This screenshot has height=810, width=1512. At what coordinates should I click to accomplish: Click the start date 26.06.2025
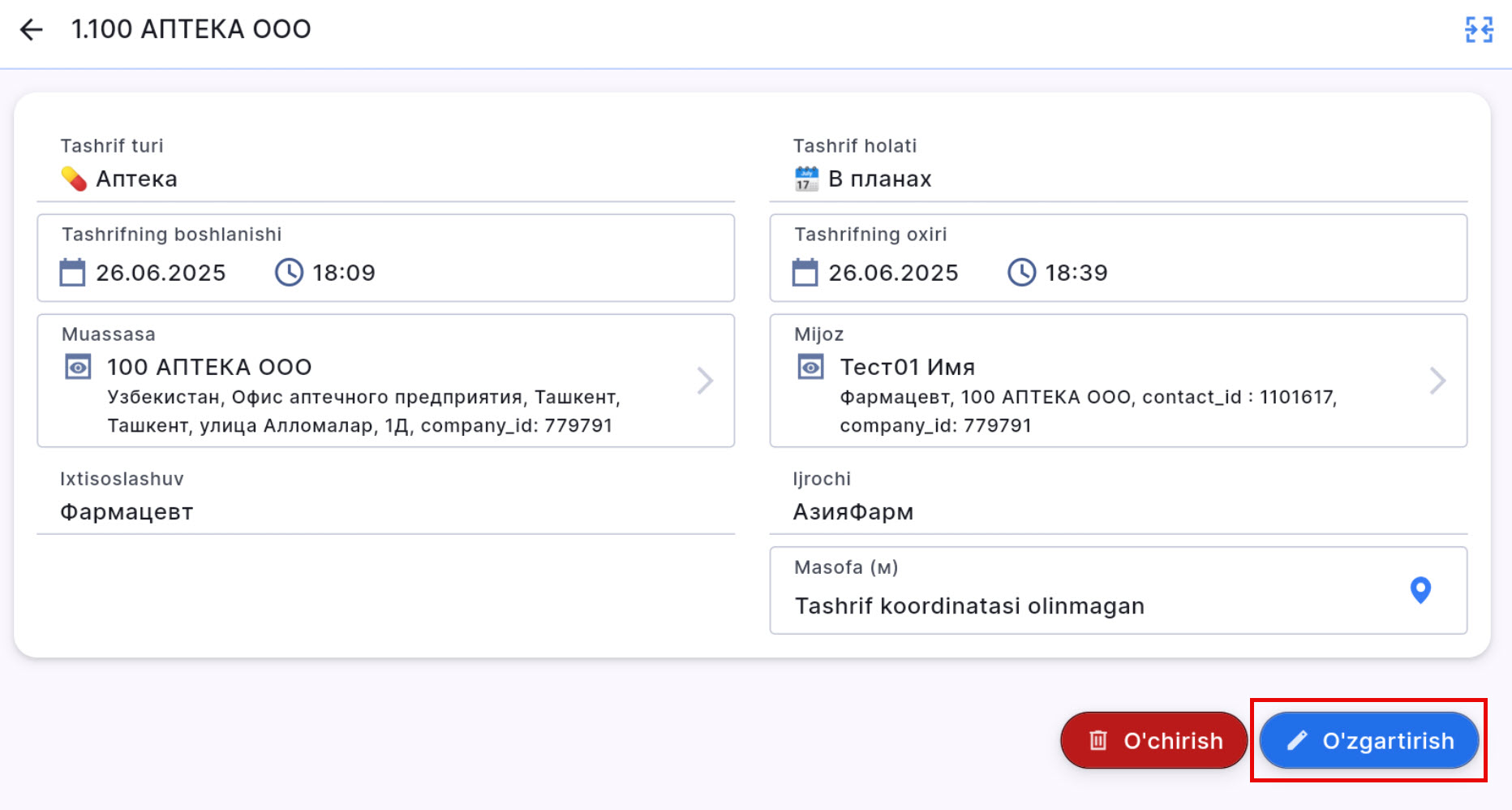161,273
